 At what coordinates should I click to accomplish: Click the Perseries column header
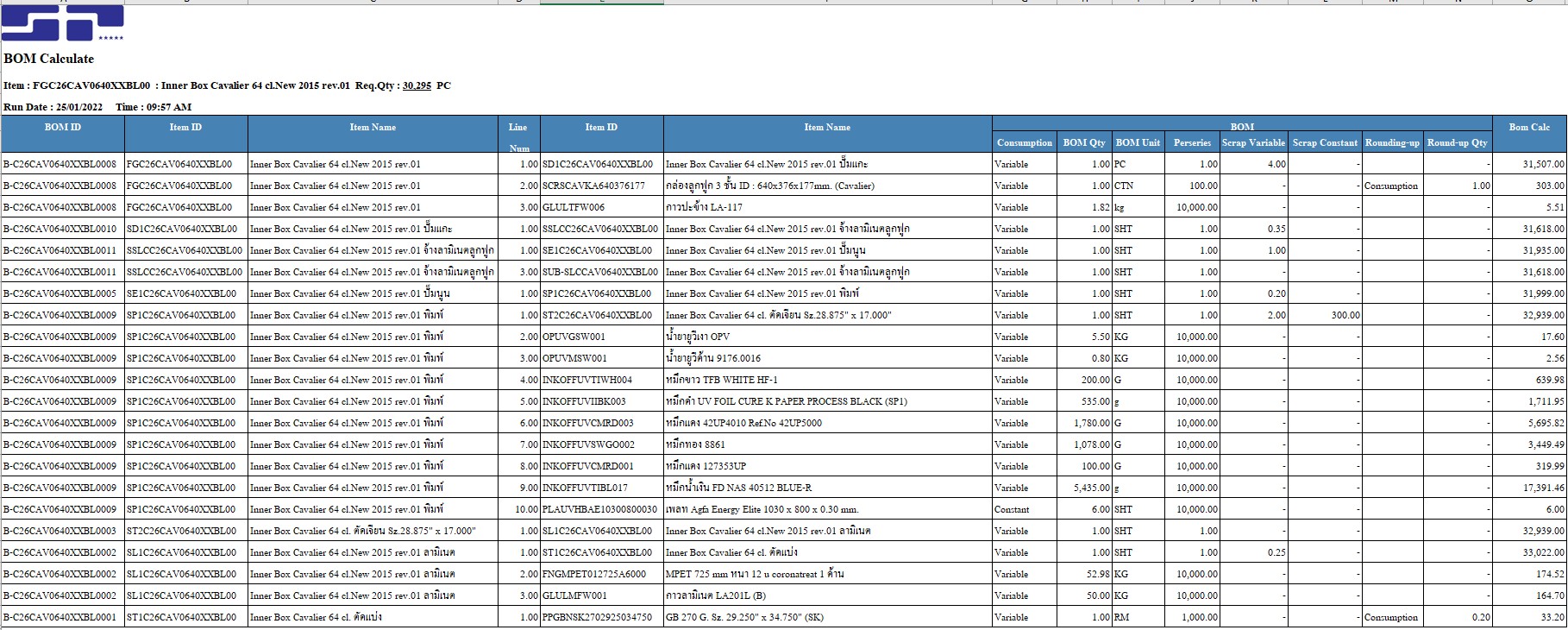[x=1192, y=143]
